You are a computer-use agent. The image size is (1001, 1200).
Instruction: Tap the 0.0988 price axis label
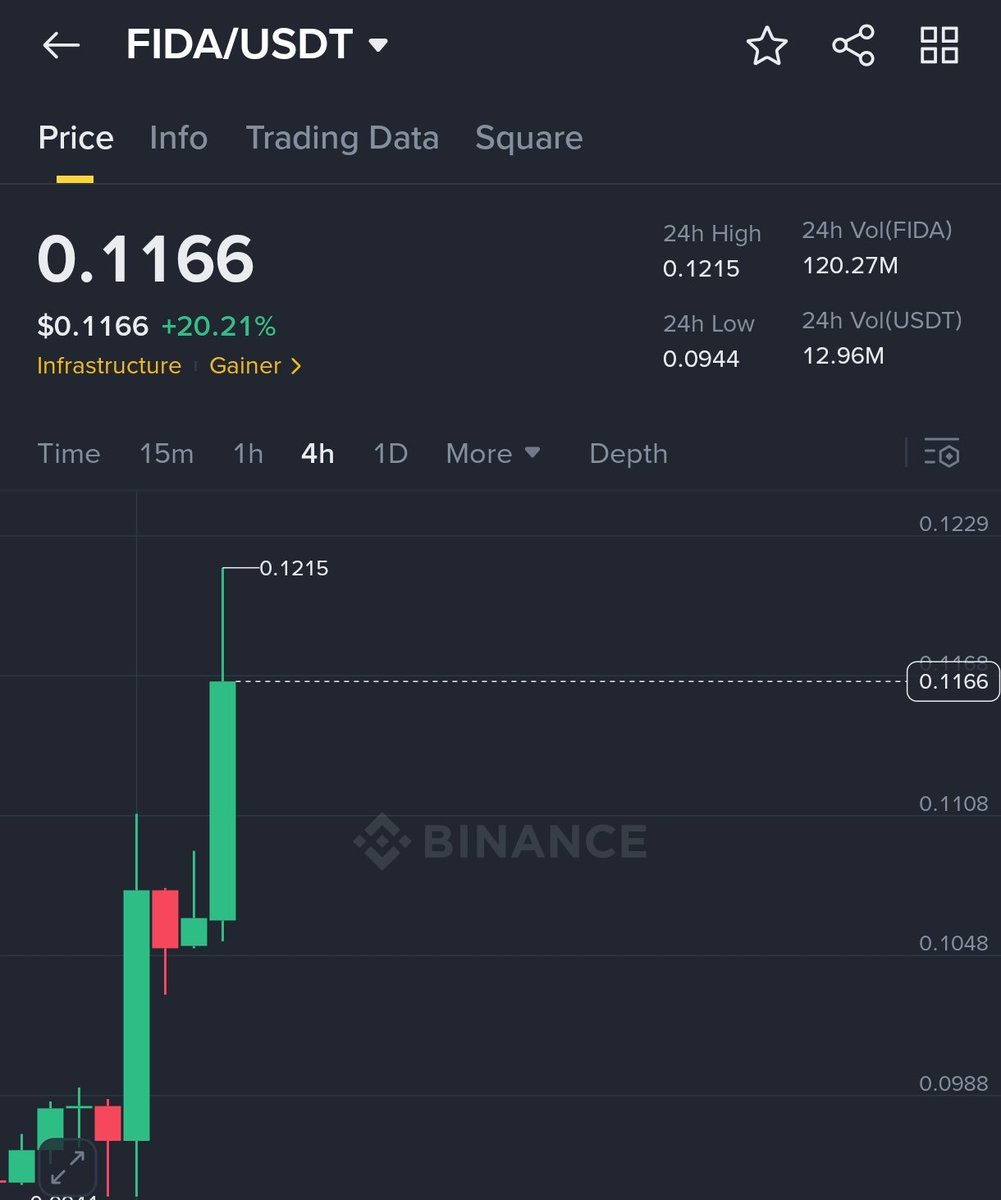click(x=953, y=1083)
